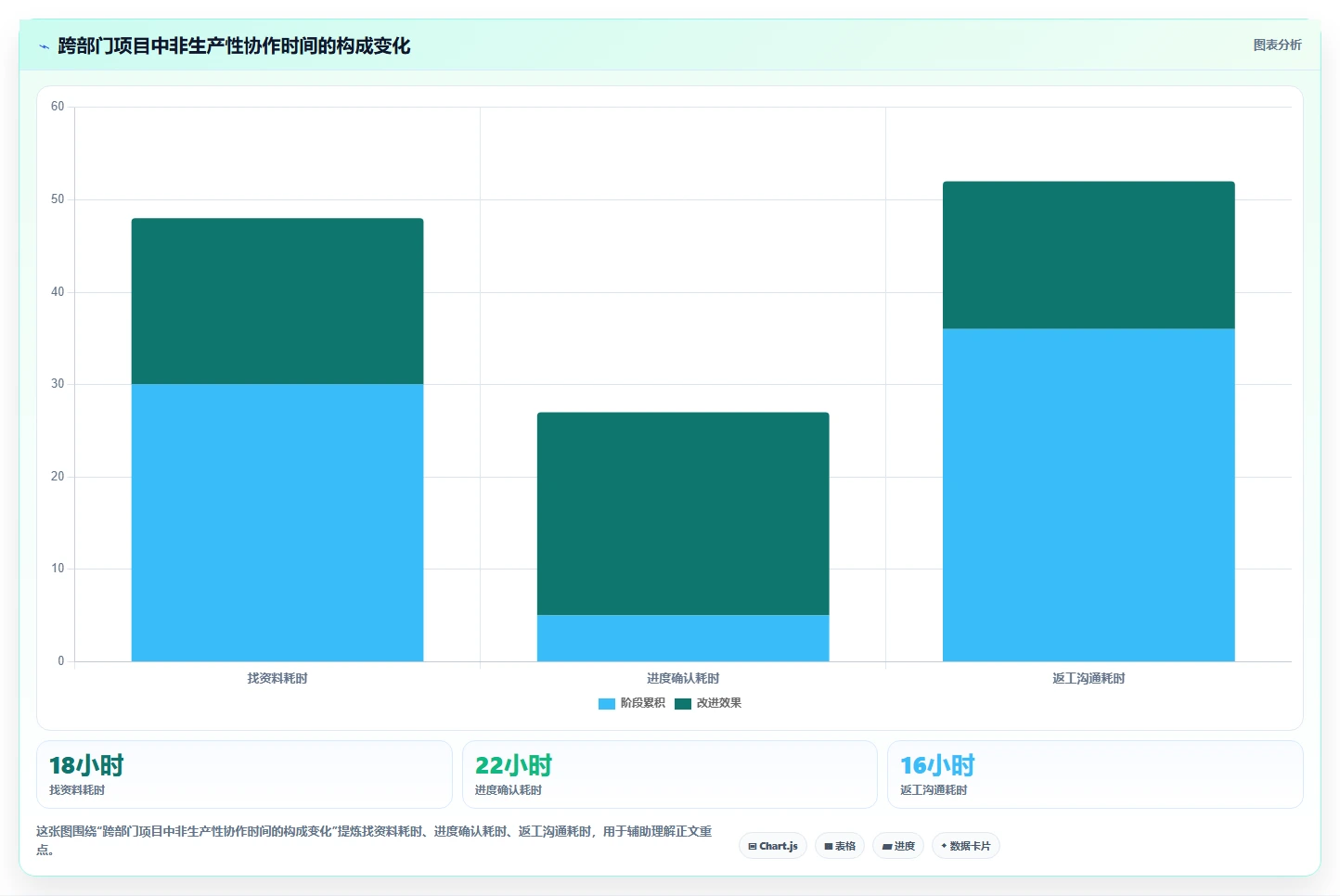Image resolution: width=1340 pixels, height=896 pixels.
Task: Open the 16小时 stat card
Action: (x=1095, y=774)
